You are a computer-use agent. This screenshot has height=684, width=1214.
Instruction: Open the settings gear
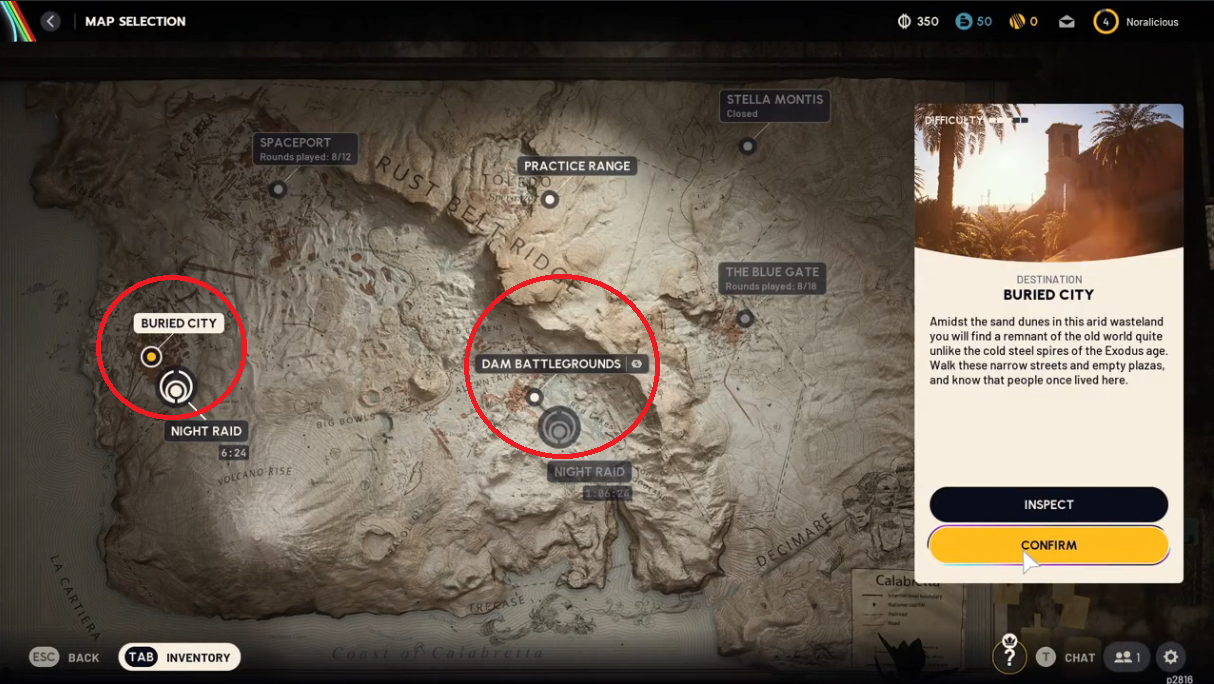click(x=1171, y=657)
